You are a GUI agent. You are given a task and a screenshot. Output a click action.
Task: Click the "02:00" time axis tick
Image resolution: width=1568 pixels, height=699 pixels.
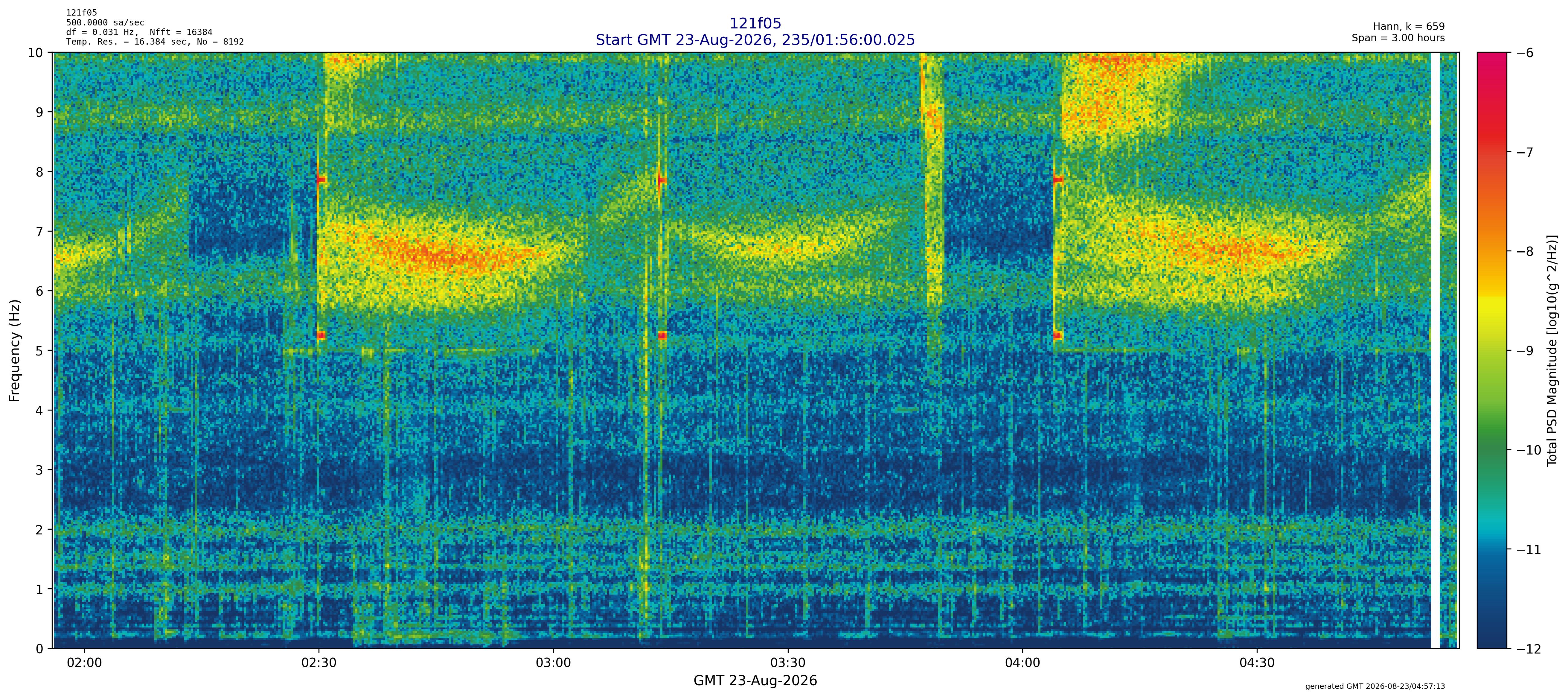coord(85,662)
